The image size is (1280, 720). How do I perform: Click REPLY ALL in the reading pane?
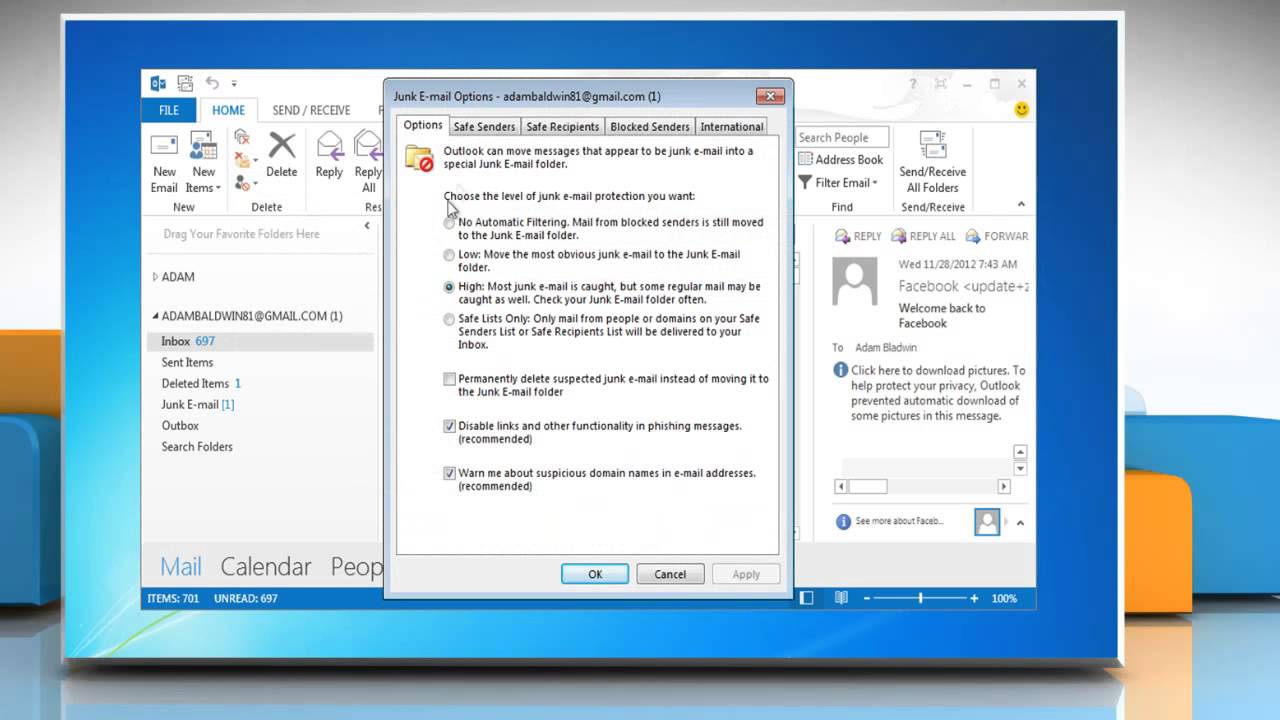(x=923, y=236)
